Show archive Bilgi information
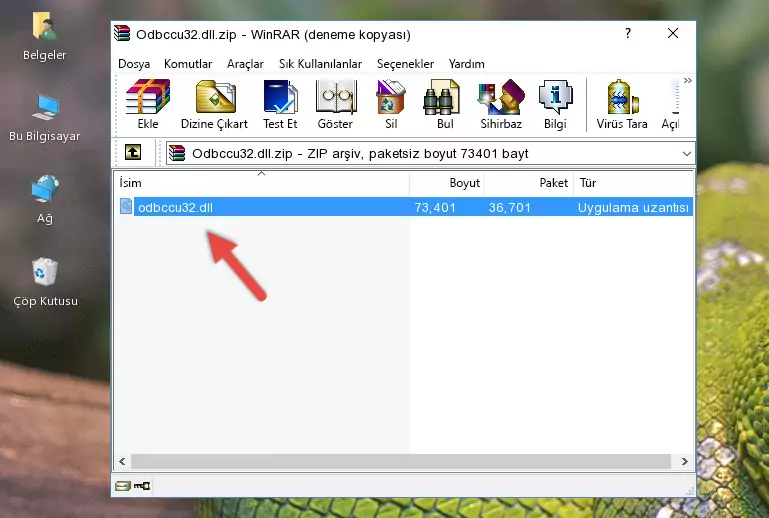 555,104
